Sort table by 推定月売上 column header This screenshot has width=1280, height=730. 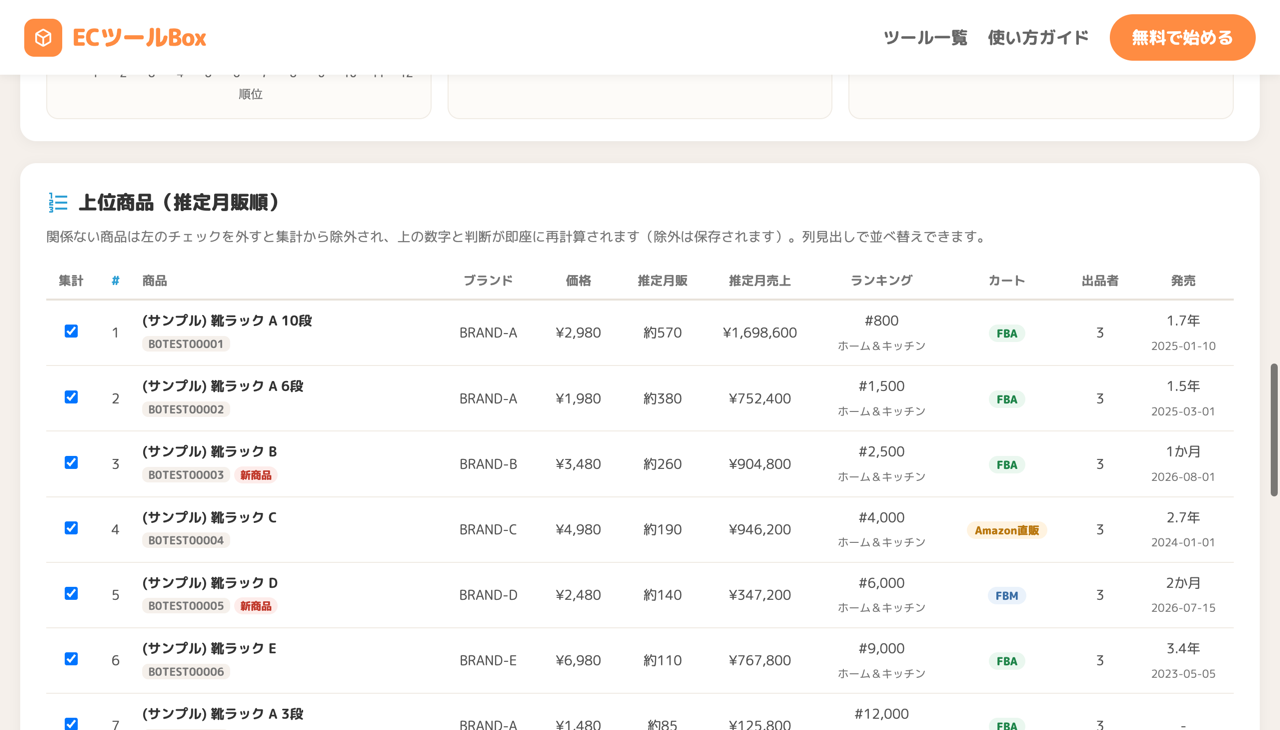(760, 281)
